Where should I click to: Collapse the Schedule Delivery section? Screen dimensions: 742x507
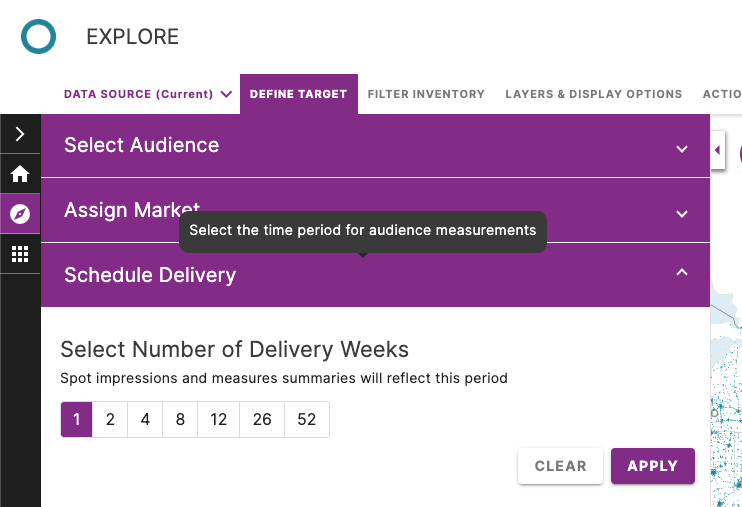point(375,275)
